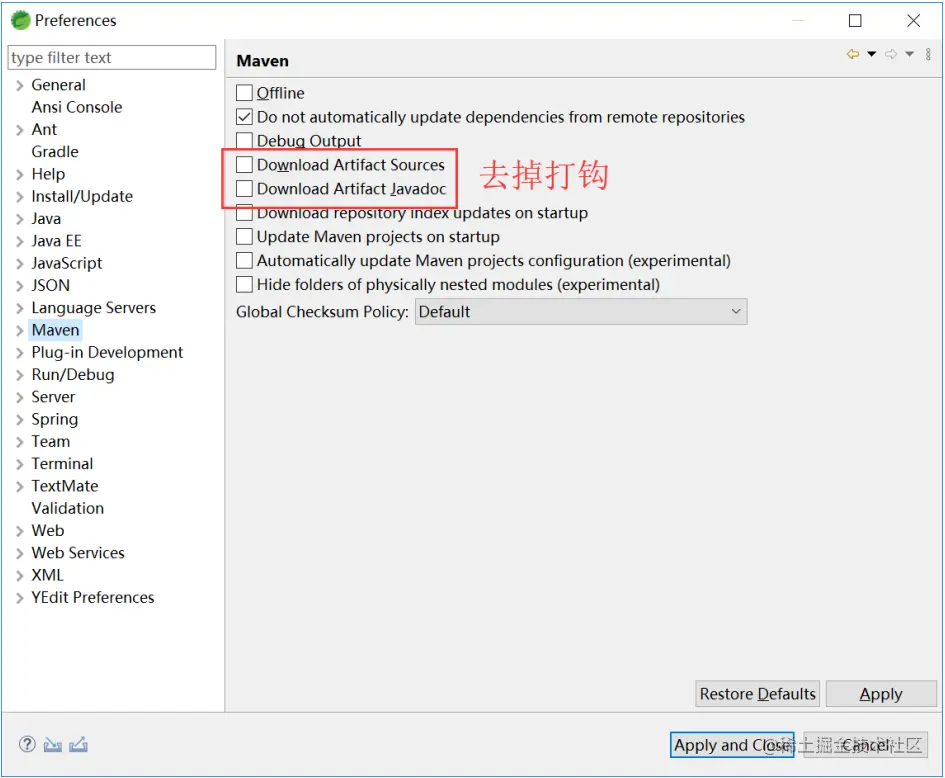Open YEdit Preferences page
This screenshot has width=945, height=778.
(93, 598)
